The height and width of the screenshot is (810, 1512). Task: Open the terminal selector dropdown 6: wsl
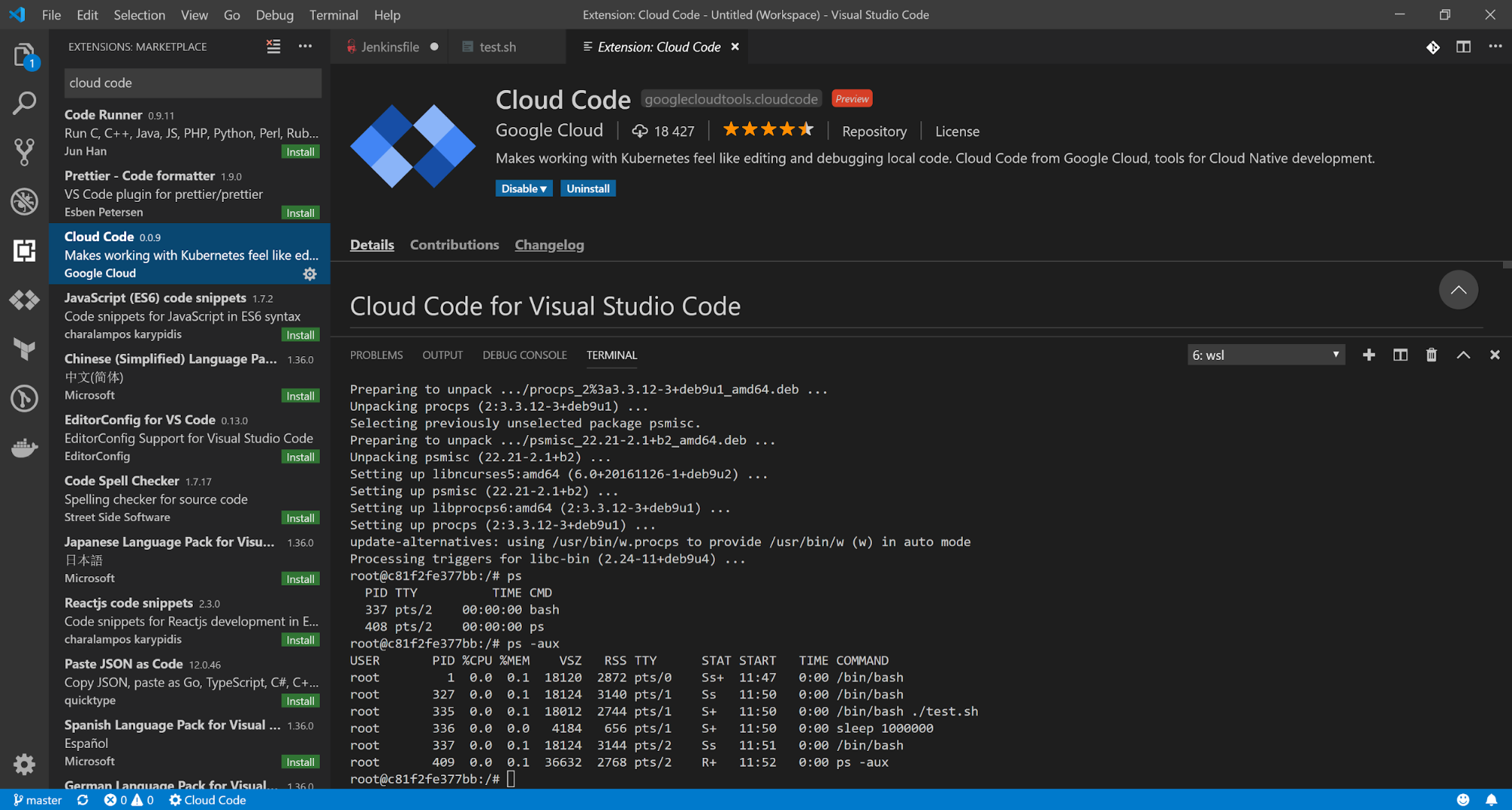coord(1266,355)
